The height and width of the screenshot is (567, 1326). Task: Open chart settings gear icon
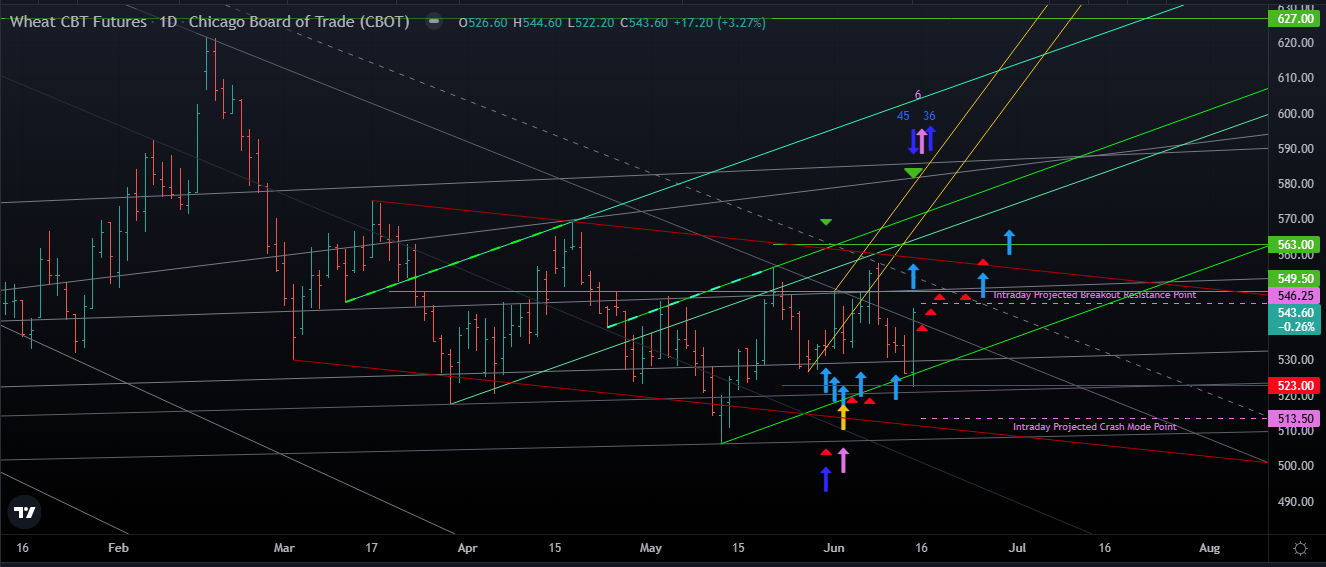click(1300, 548)
